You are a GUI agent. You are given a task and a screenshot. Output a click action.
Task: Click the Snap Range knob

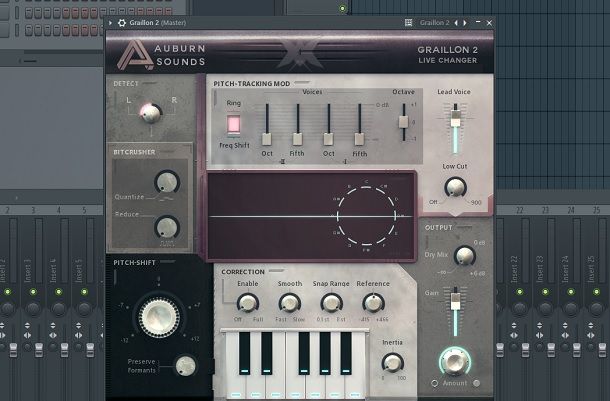tap(331, 303)
